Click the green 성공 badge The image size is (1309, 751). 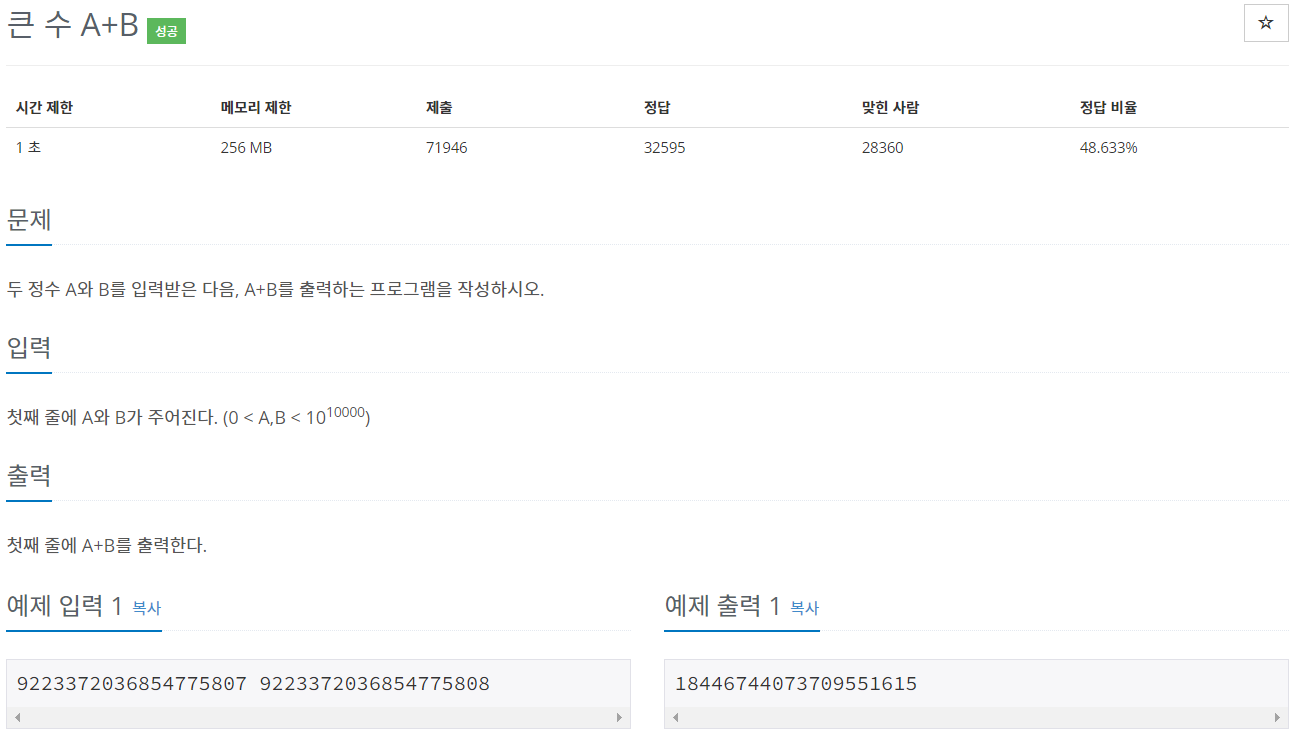[x=166, y=31]
